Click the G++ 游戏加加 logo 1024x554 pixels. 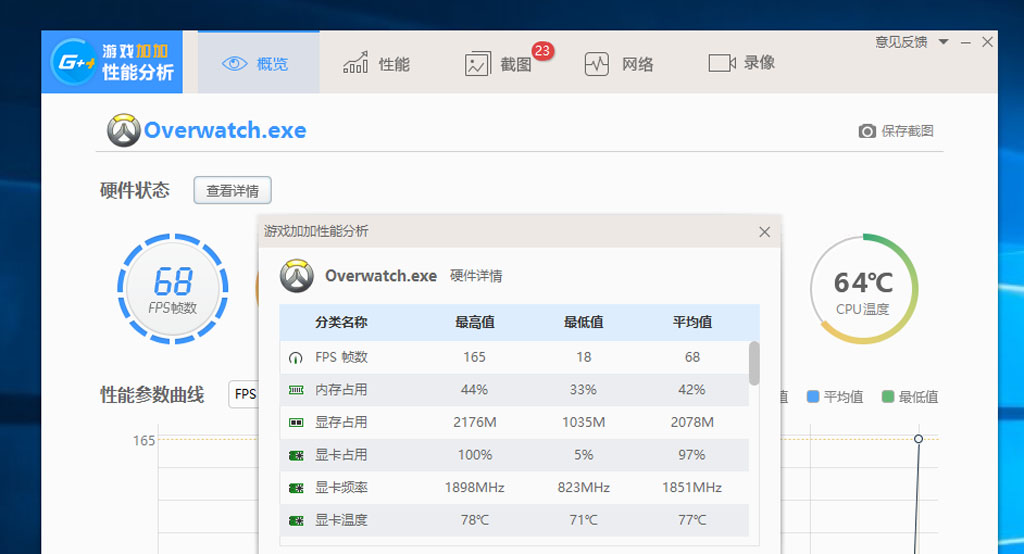coord(112,62)
